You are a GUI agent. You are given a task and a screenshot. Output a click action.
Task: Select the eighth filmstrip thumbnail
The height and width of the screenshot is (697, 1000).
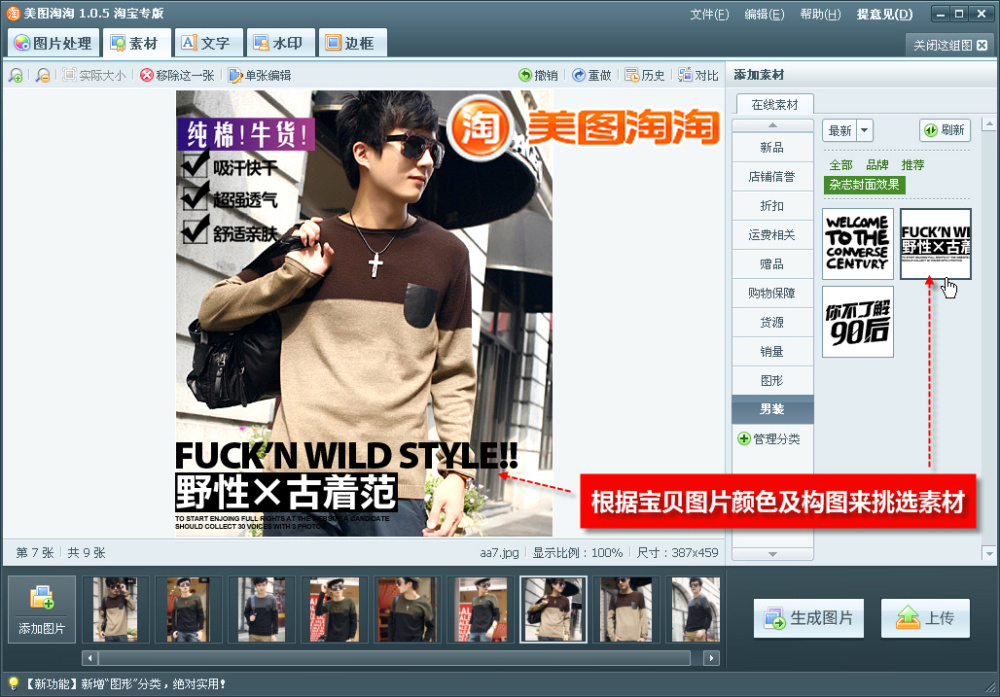(626, 609)
